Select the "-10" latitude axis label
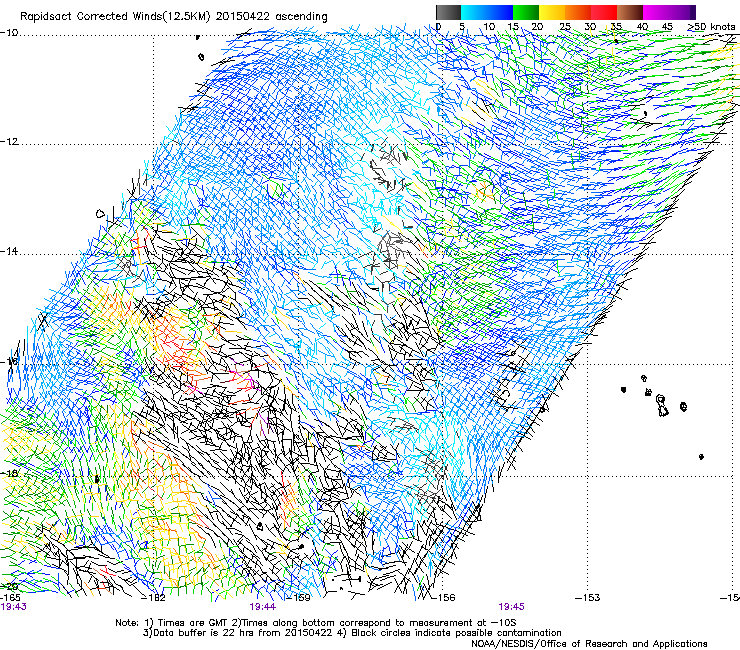 click(x=9, y=33)
